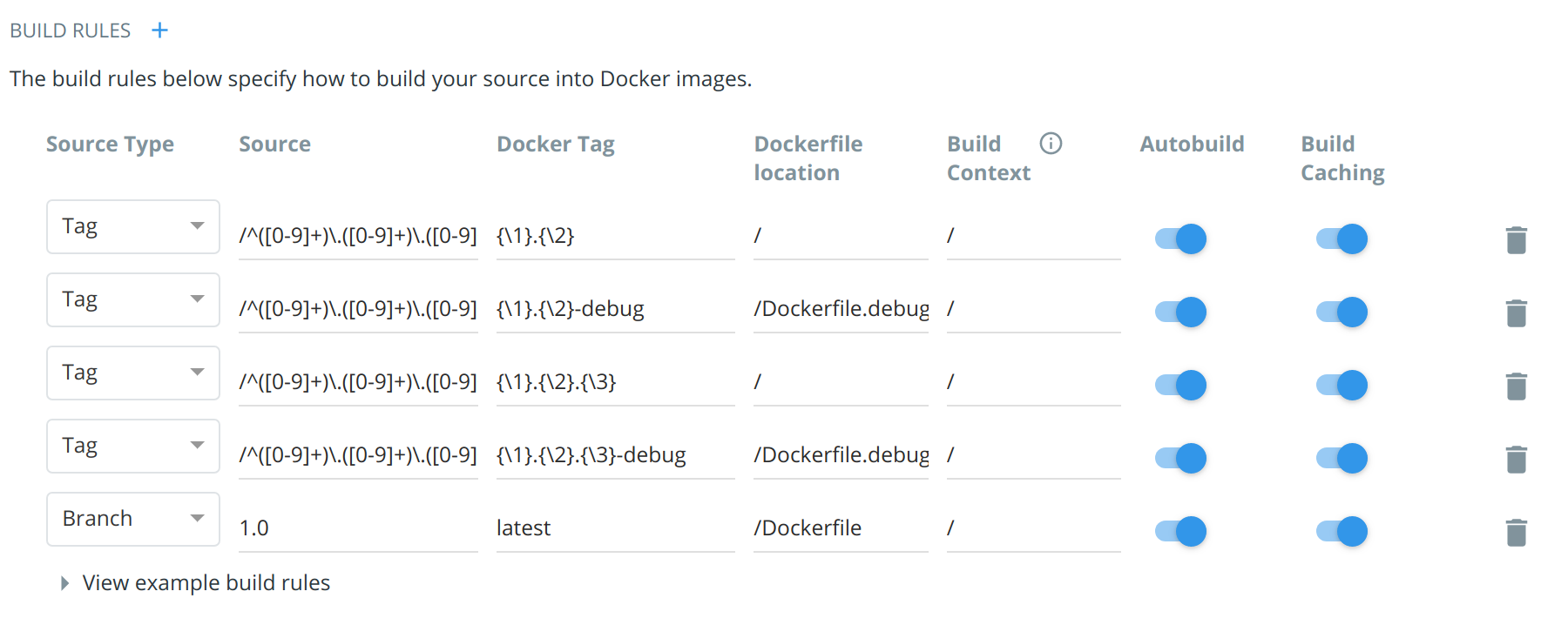
Task: Add a new build rule with the plus icon
Action: 159,30
